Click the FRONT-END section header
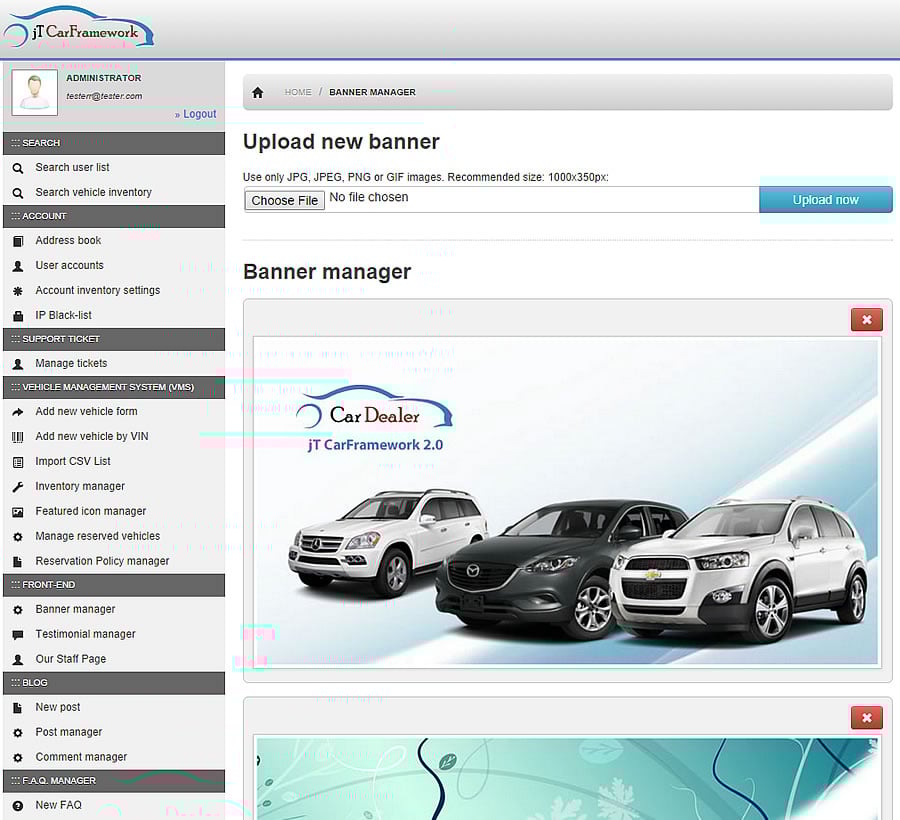Viewport: 900px width, 820px height. [114, 585]
